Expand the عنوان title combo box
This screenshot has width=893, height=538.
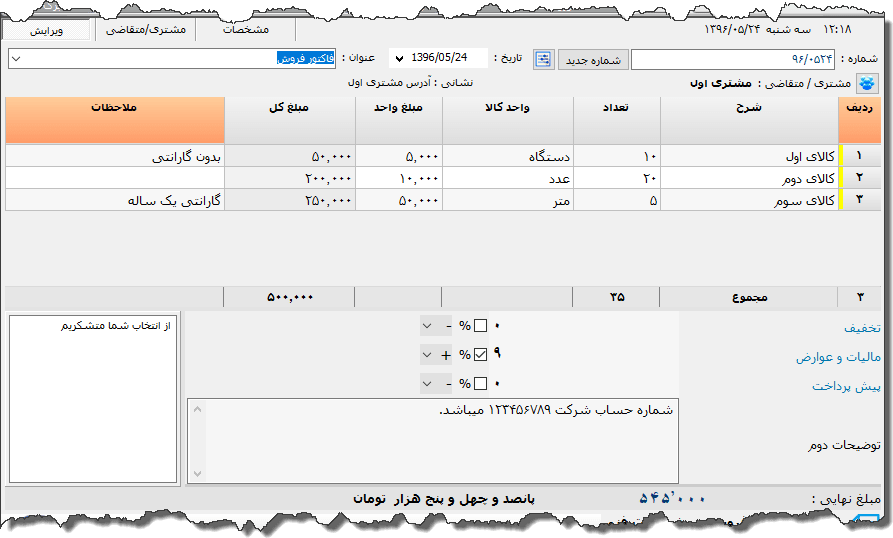click(x=16, y=59)
